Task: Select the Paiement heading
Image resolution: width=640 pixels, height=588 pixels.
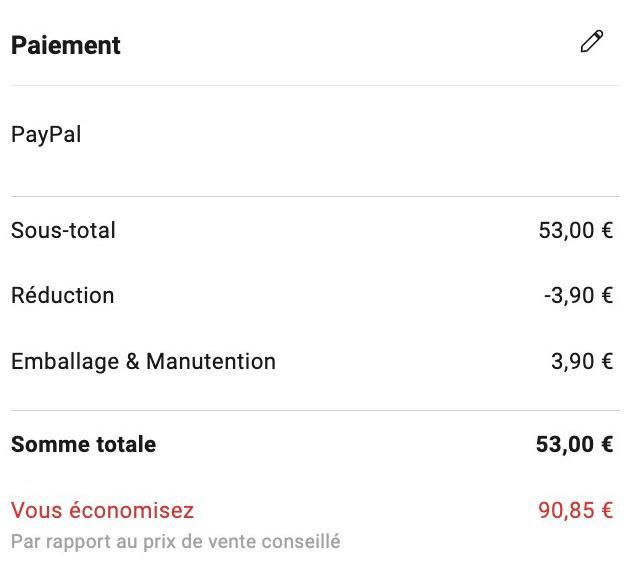Action: point(66,45)
